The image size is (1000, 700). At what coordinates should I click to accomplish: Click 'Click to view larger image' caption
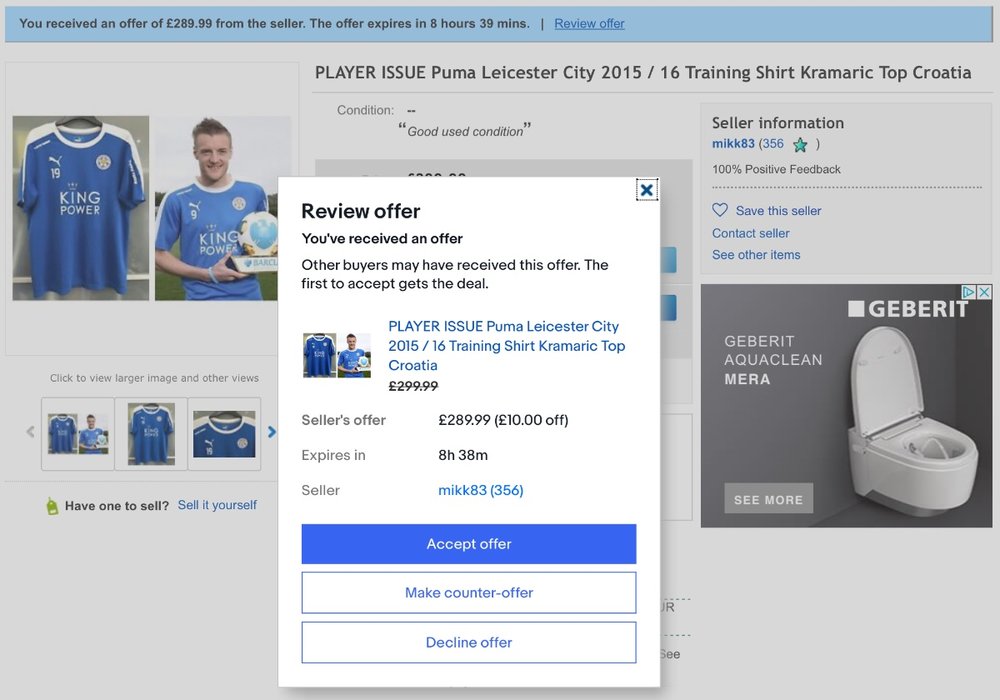click(x=154, y=378)
